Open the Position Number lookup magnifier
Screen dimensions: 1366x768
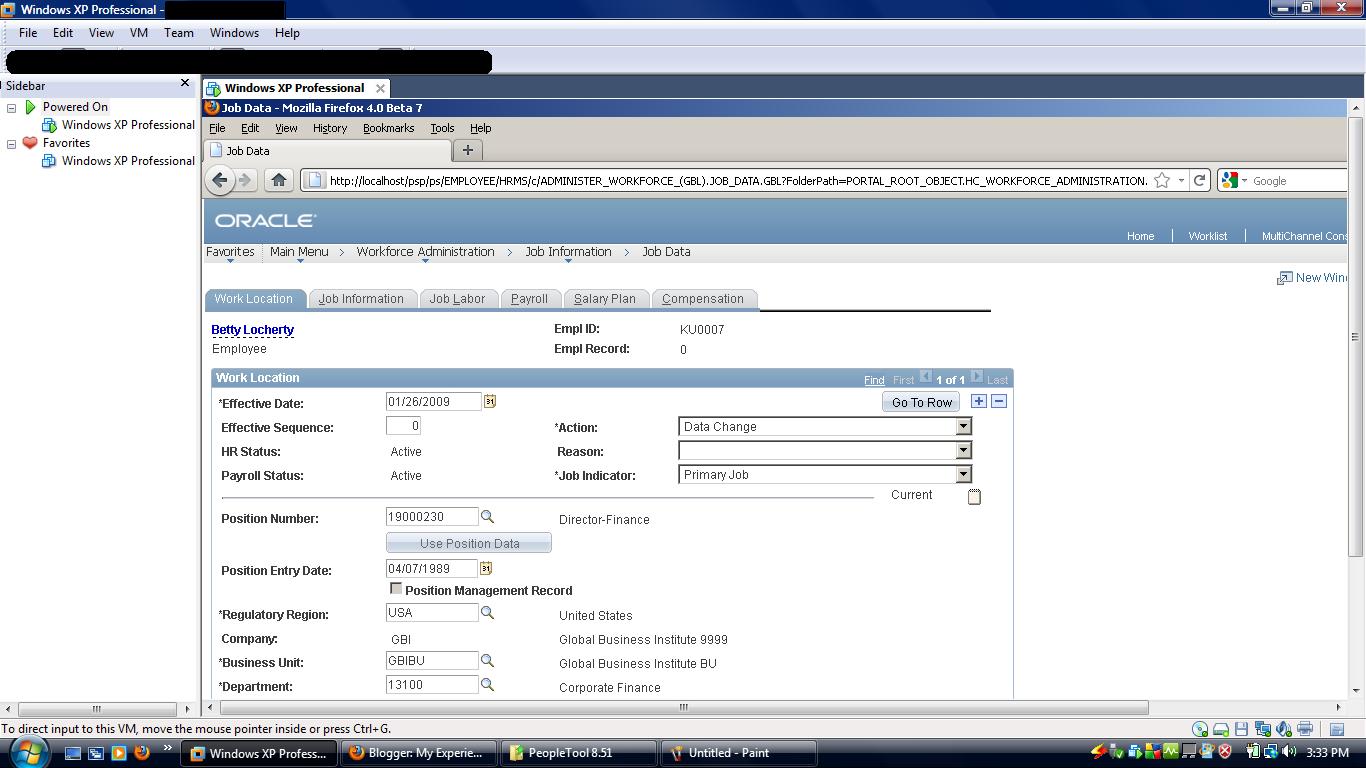(488, 517)
